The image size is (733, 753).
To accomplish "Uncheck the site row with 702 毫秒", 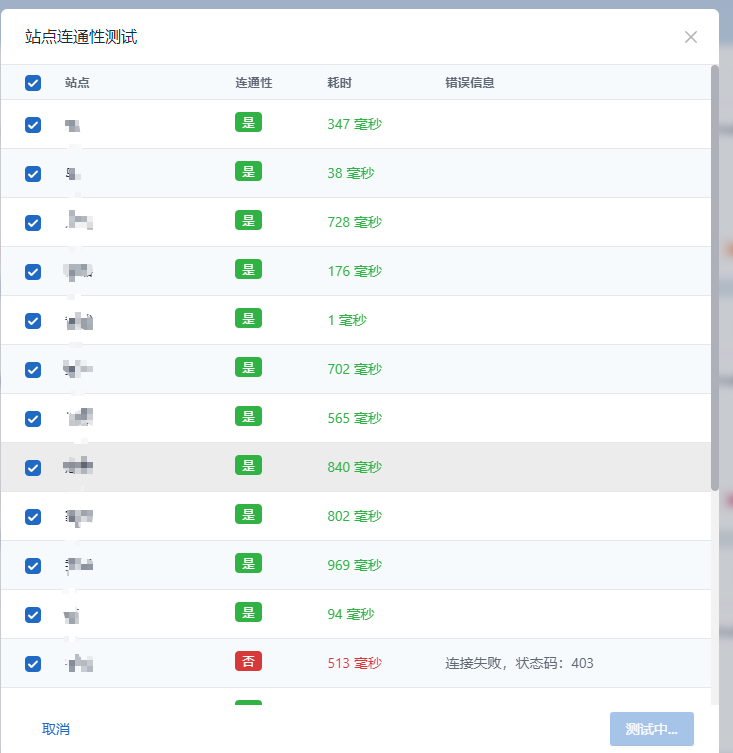I will (33, 370).
